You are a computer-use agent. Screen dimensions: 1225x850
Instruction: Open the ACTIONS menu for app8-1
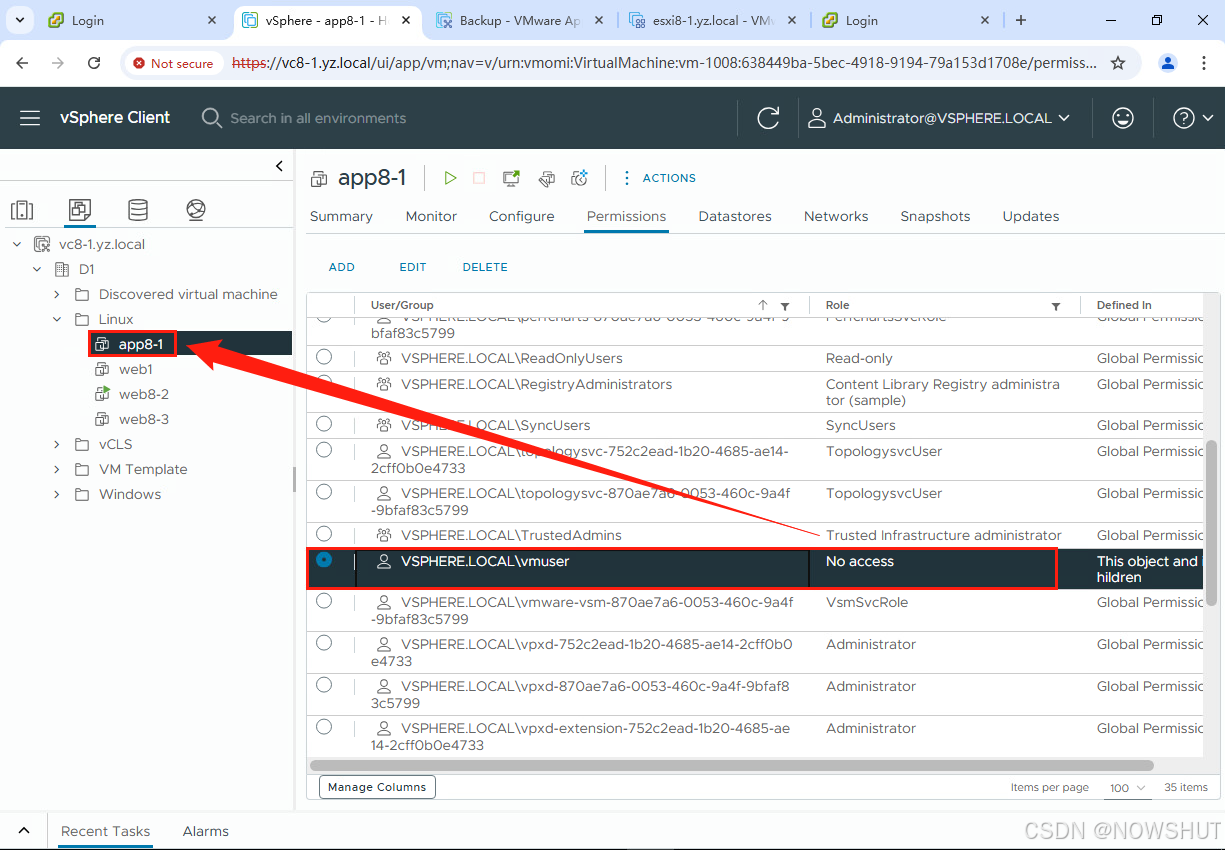point(659,178)
